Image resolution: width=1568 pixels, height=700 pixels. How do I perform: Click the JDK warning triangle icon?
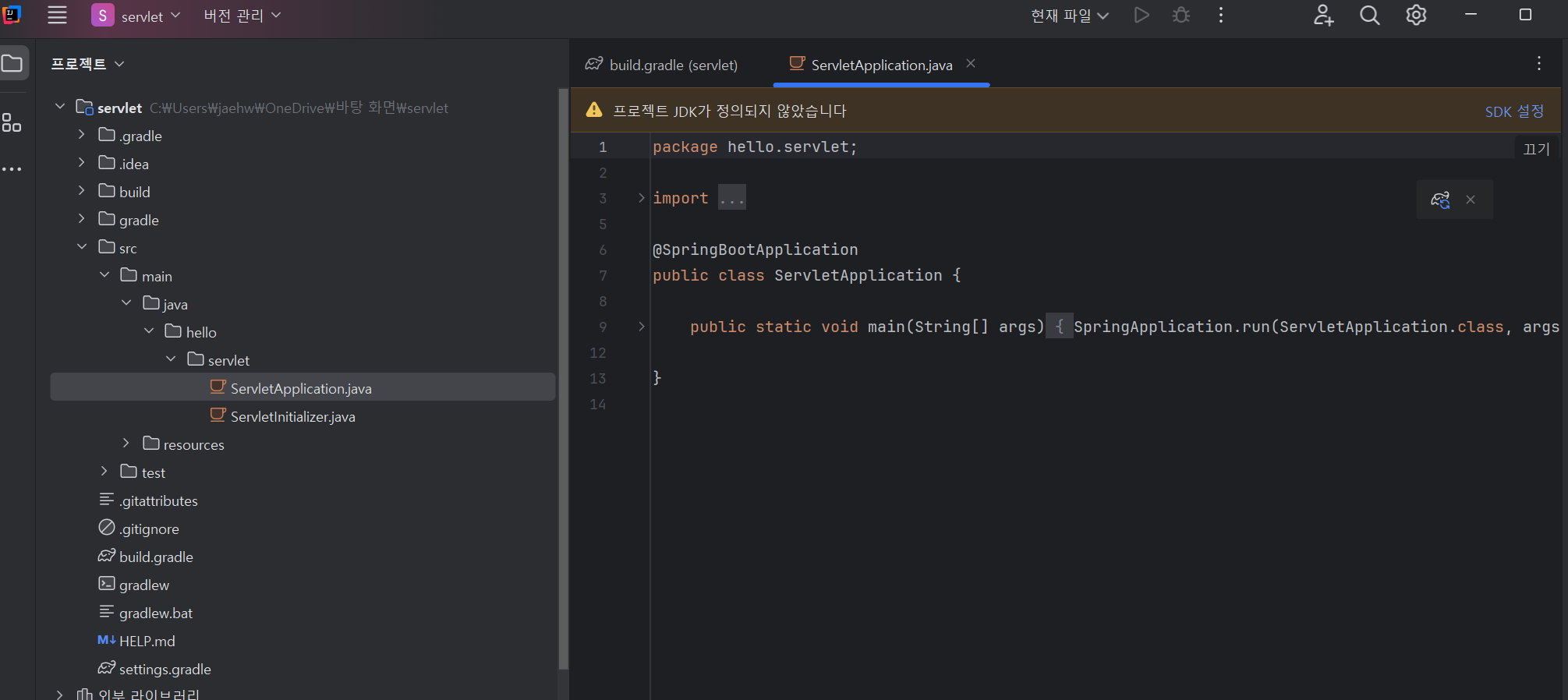click(x=594, y=110)
